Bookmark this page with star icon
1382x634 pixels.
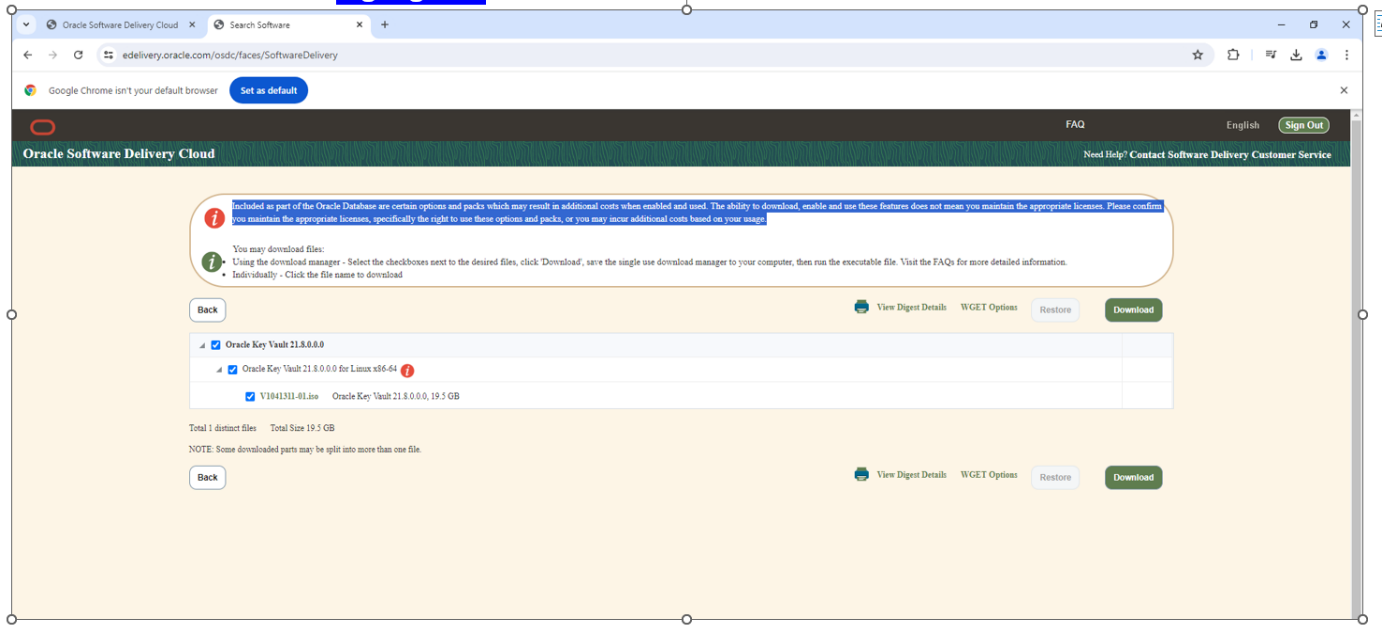(x=1197, y=55)
